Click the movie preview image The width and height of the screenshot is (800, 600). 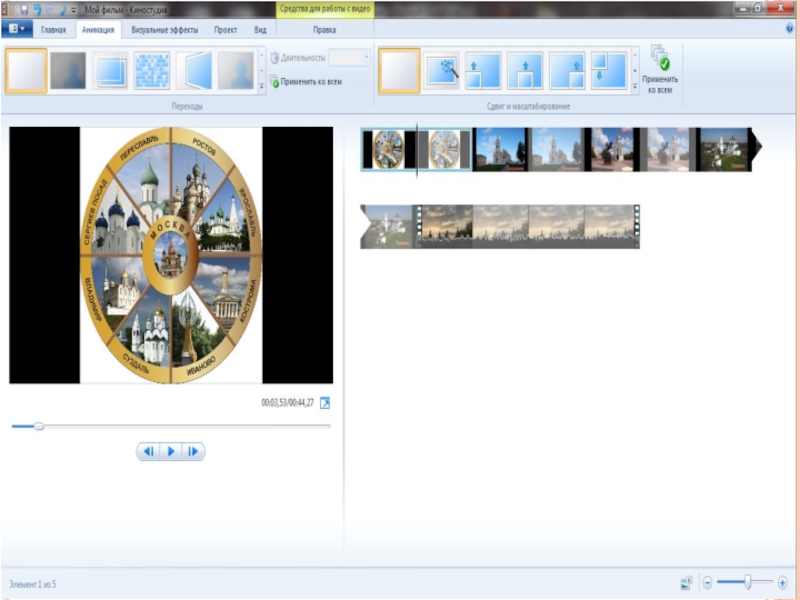click(x=171, y=255)
